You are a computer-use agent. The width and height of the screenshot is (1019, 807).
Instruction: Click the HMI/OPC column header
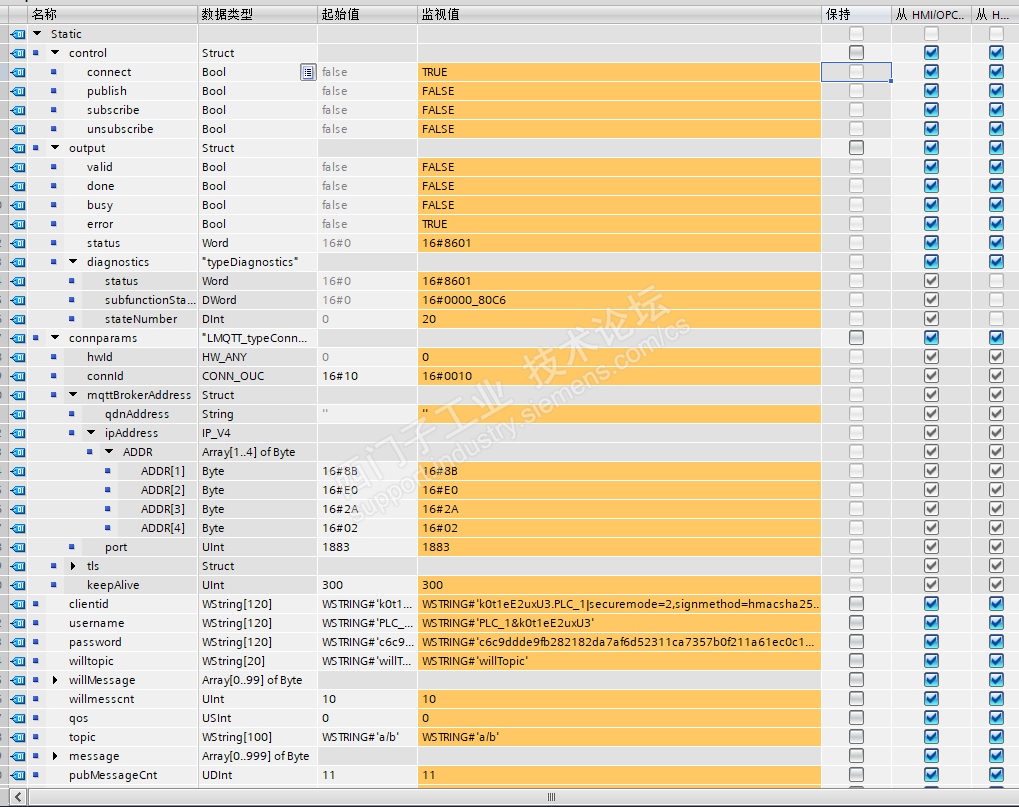coord(931,14)
